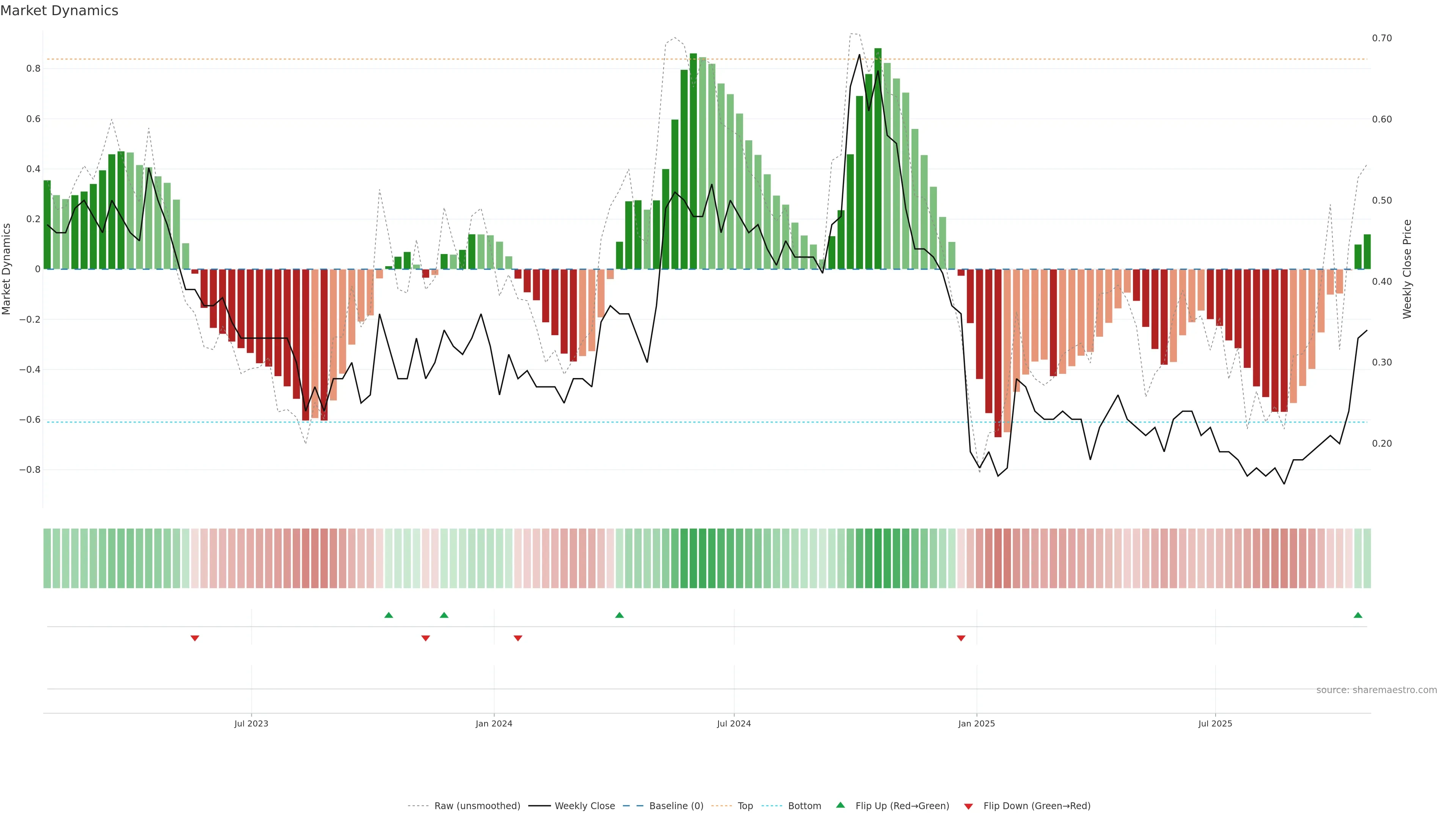Screen dimensions: 1456x819
Task: Click the Flip Up green triangle in the legend
Action: point(841,805)
